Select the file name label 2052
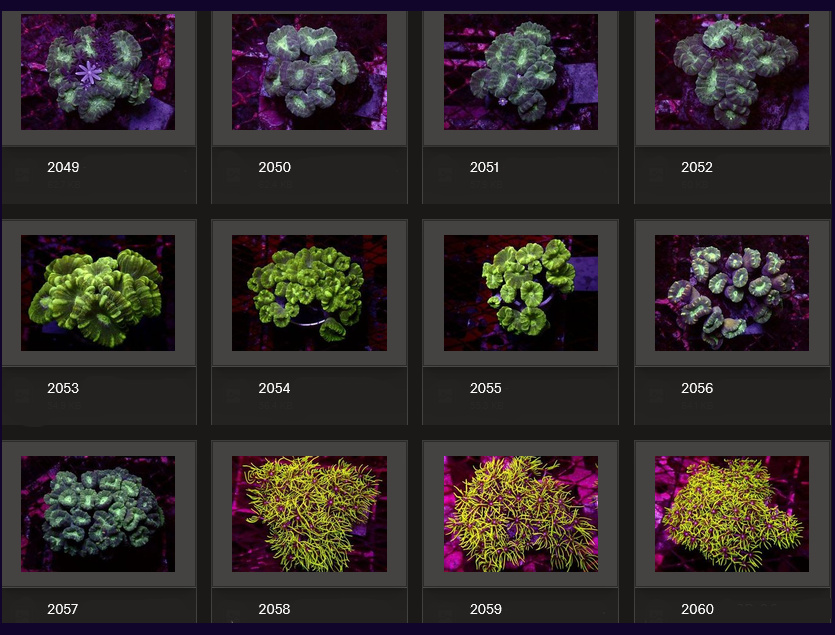The height and width of the screenshot is (635, 835). pos(697,167)
